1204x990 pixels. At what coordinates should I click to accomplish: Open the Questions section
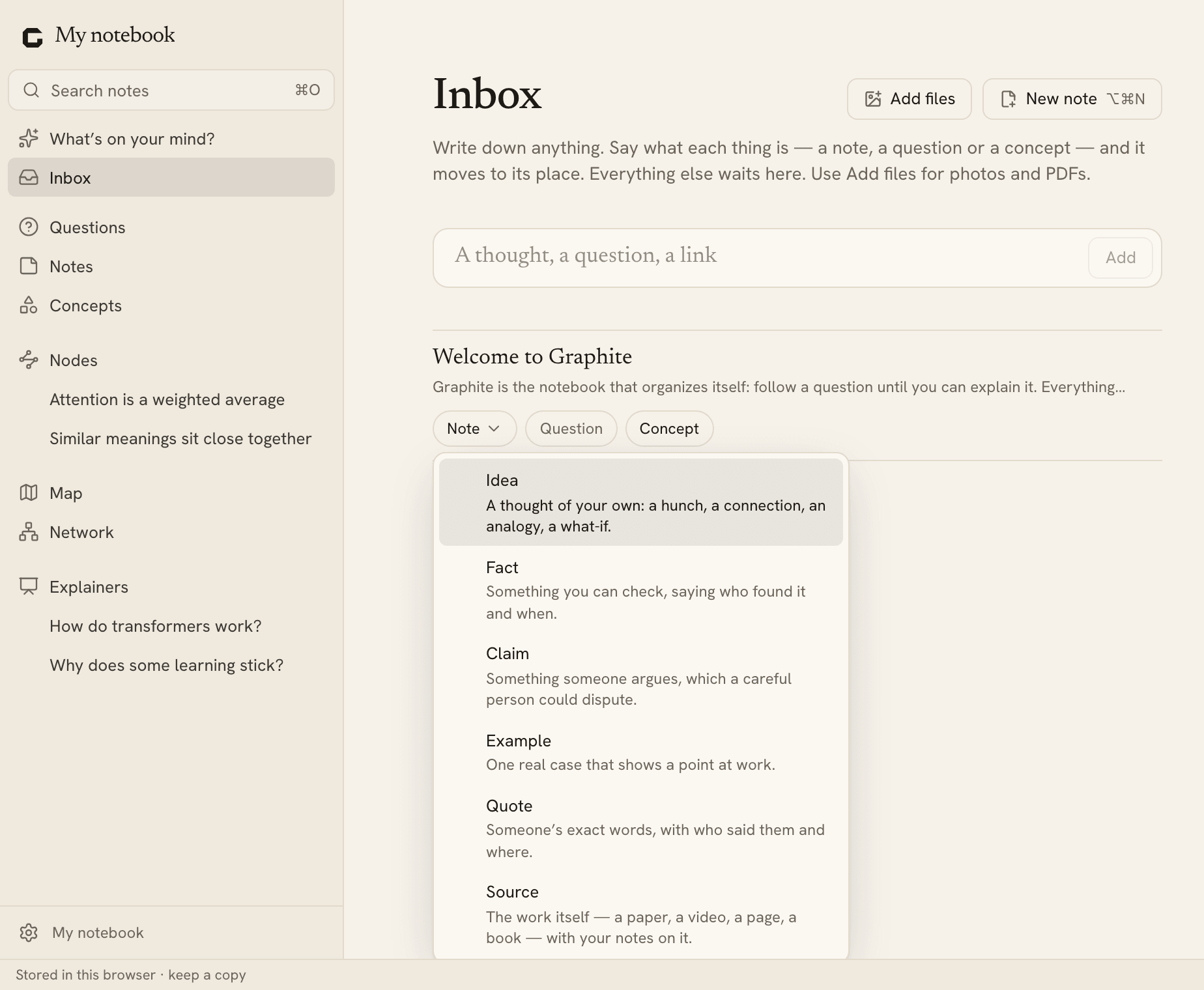[x=171, y=227]
